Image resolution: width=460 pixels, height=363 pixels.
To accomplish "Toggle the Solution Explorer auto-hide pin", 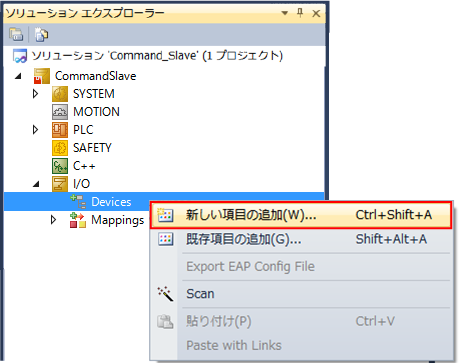I will coord(300,13).
